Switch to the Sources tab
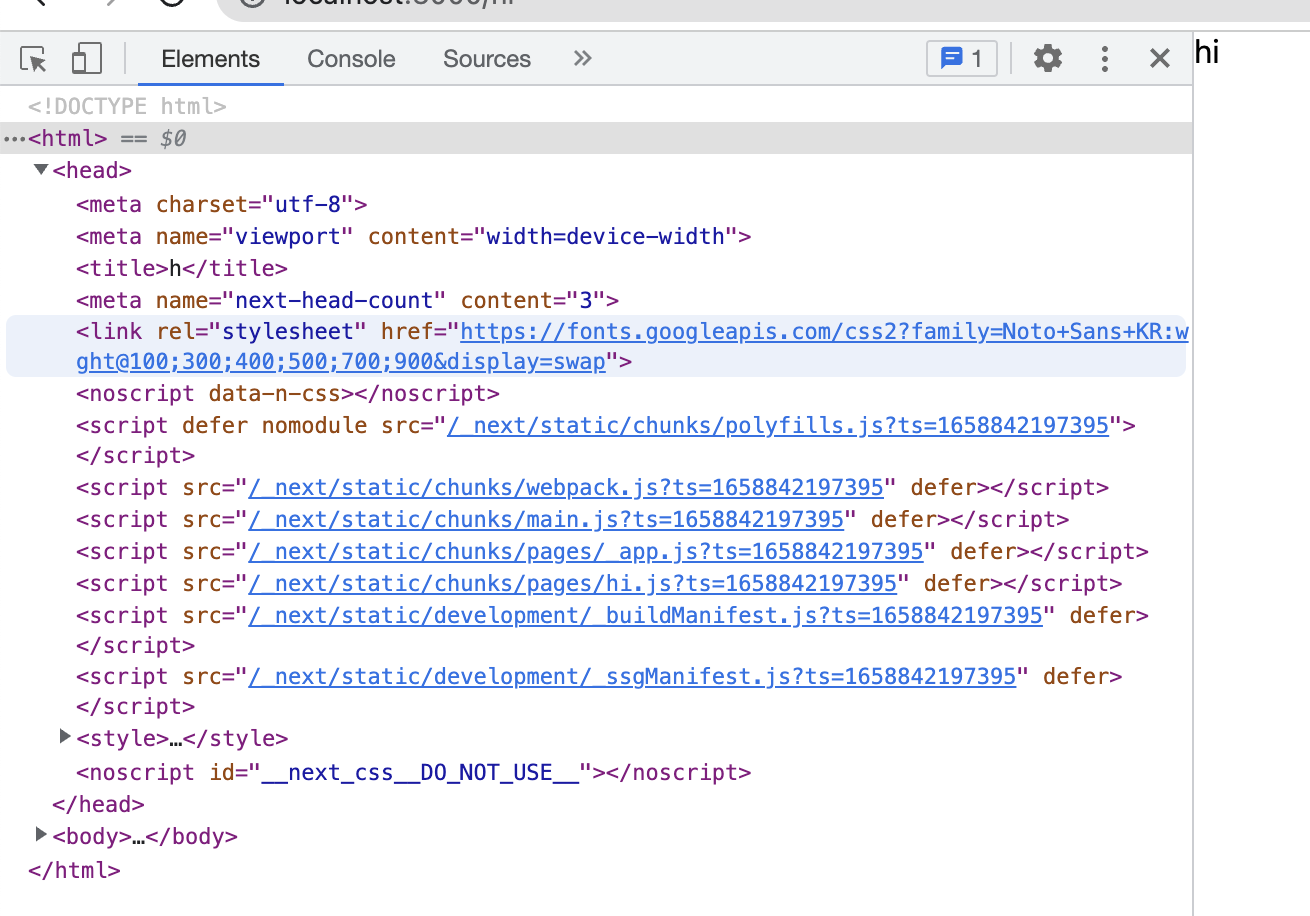Screen dimensions: 1310x916 [x=487, y=59]
